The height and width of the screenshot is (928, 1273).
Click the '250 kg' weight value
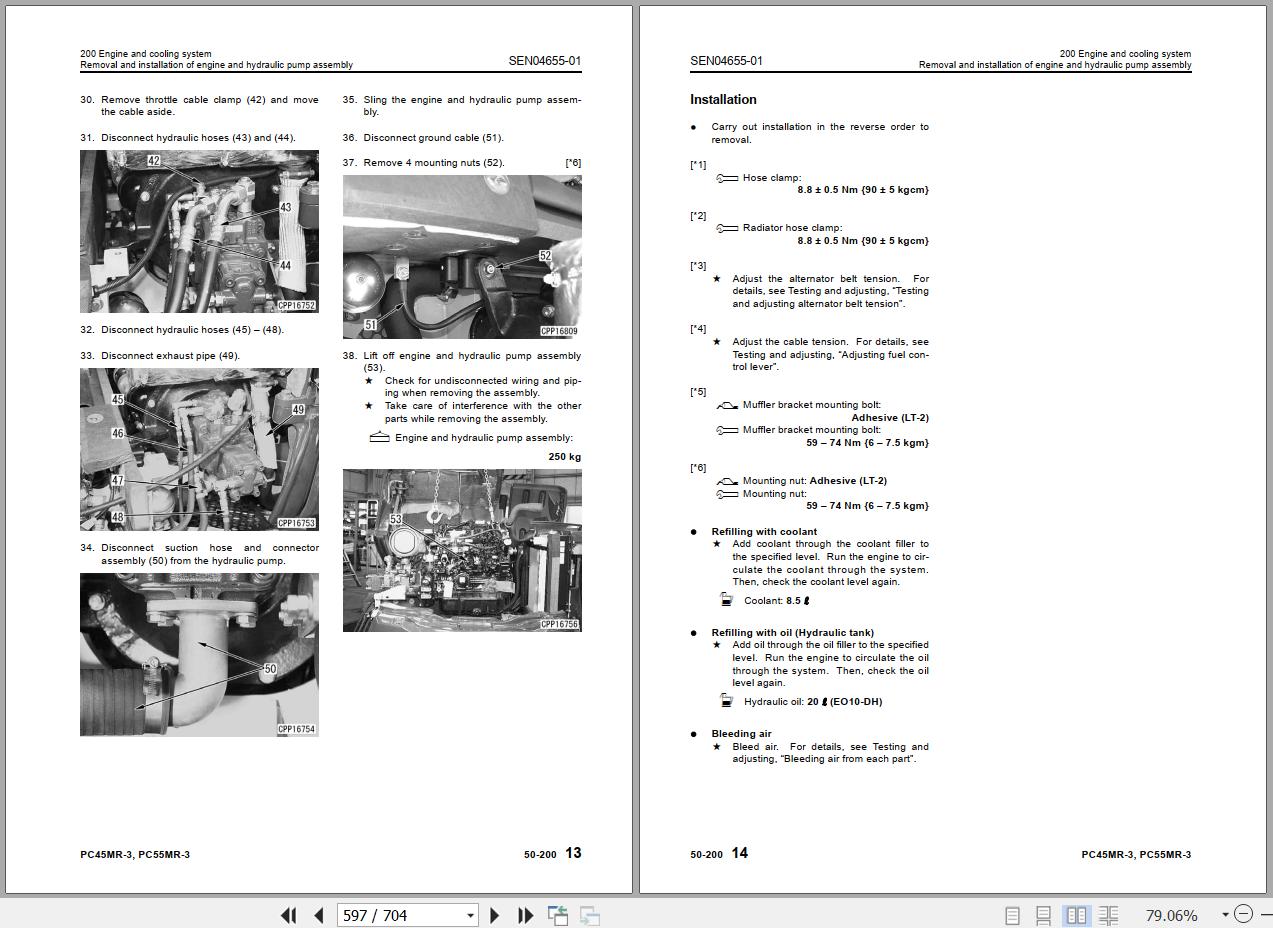[564, 457]
